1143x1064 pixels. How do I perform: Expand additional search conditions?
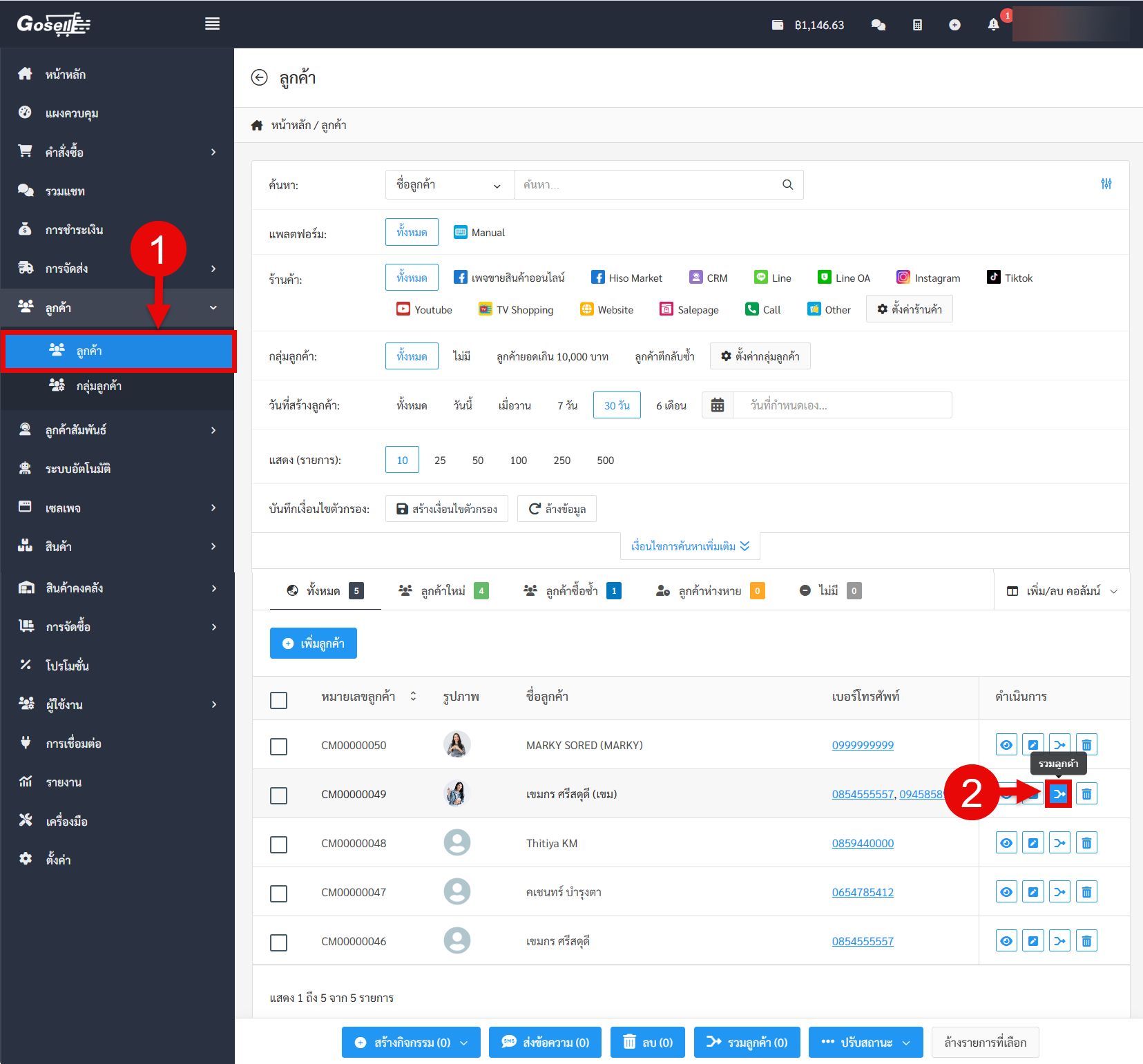tap(690, 546)
